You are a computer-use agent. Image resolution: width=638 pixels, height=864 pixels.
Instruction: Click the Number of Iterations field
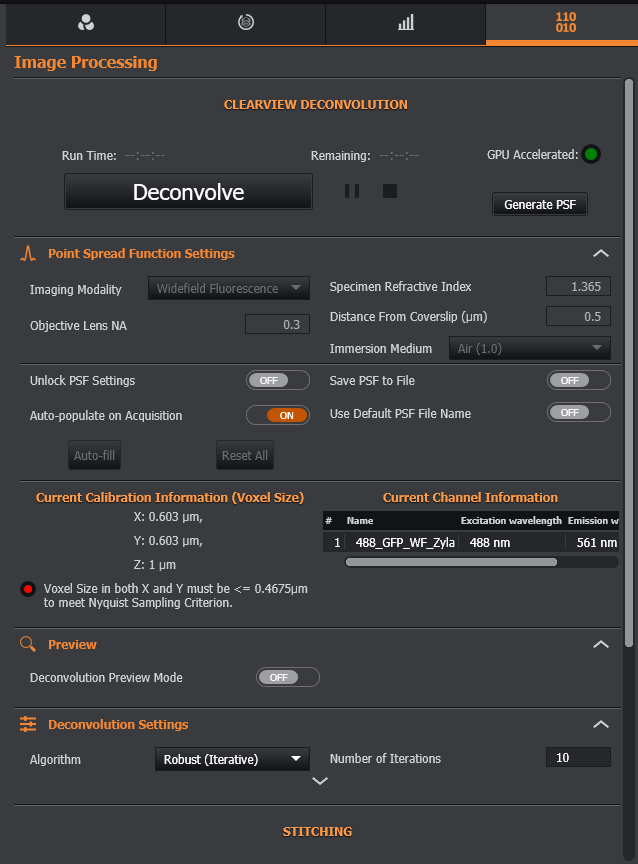pyautogui.click(x=578, y=758)
